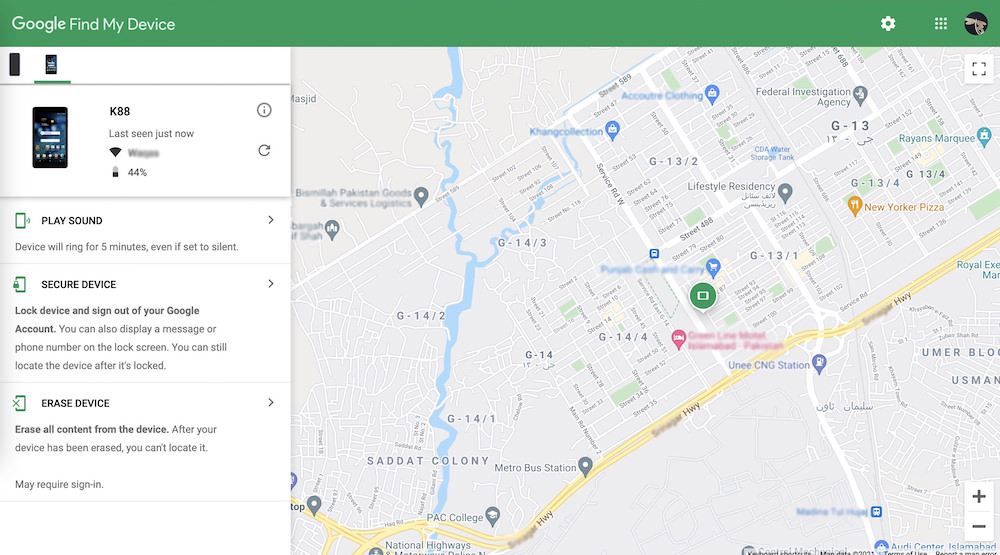Select the ERASE DEVICE option
The image size is (1000, 555).
coord(75,403)
